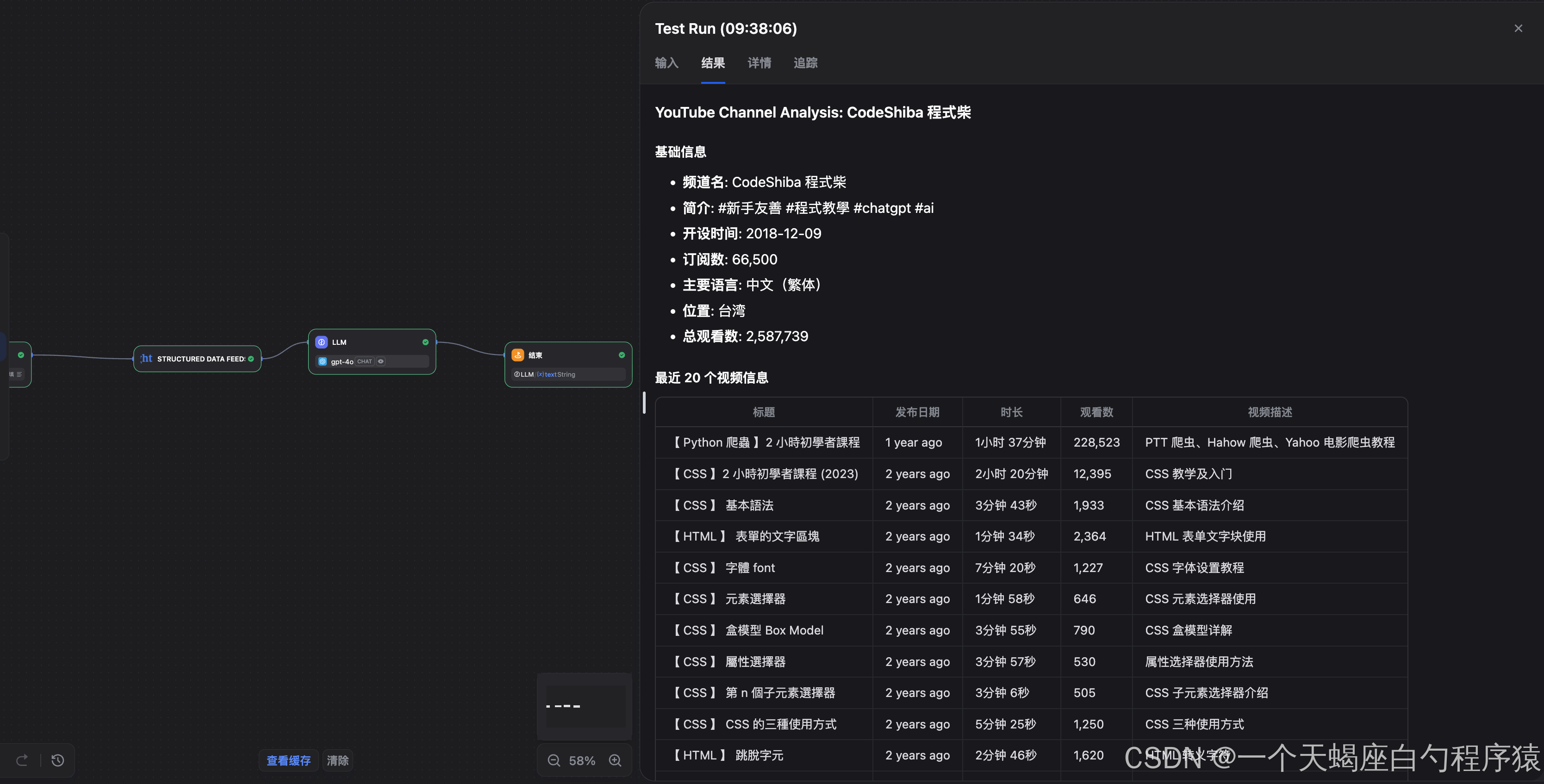The height and width of the screenshot is (784, 1544).
Task: Switch to the 输入 tab
Action: 666,63
